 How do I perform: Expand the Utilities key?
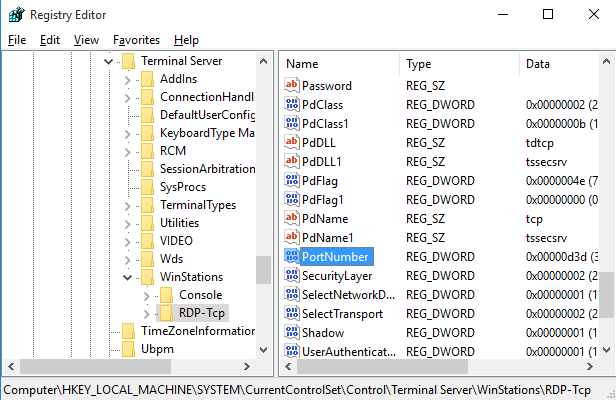[x=127, y=224]
